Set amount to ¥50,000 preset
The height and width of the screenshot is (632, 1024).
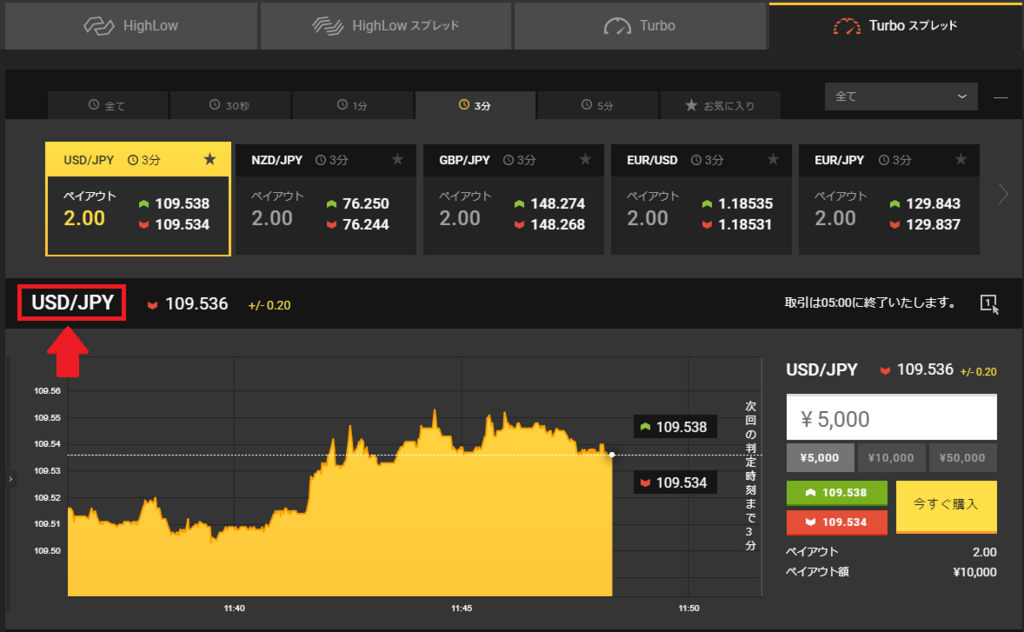pyautogui.click(x=962, y=458)
